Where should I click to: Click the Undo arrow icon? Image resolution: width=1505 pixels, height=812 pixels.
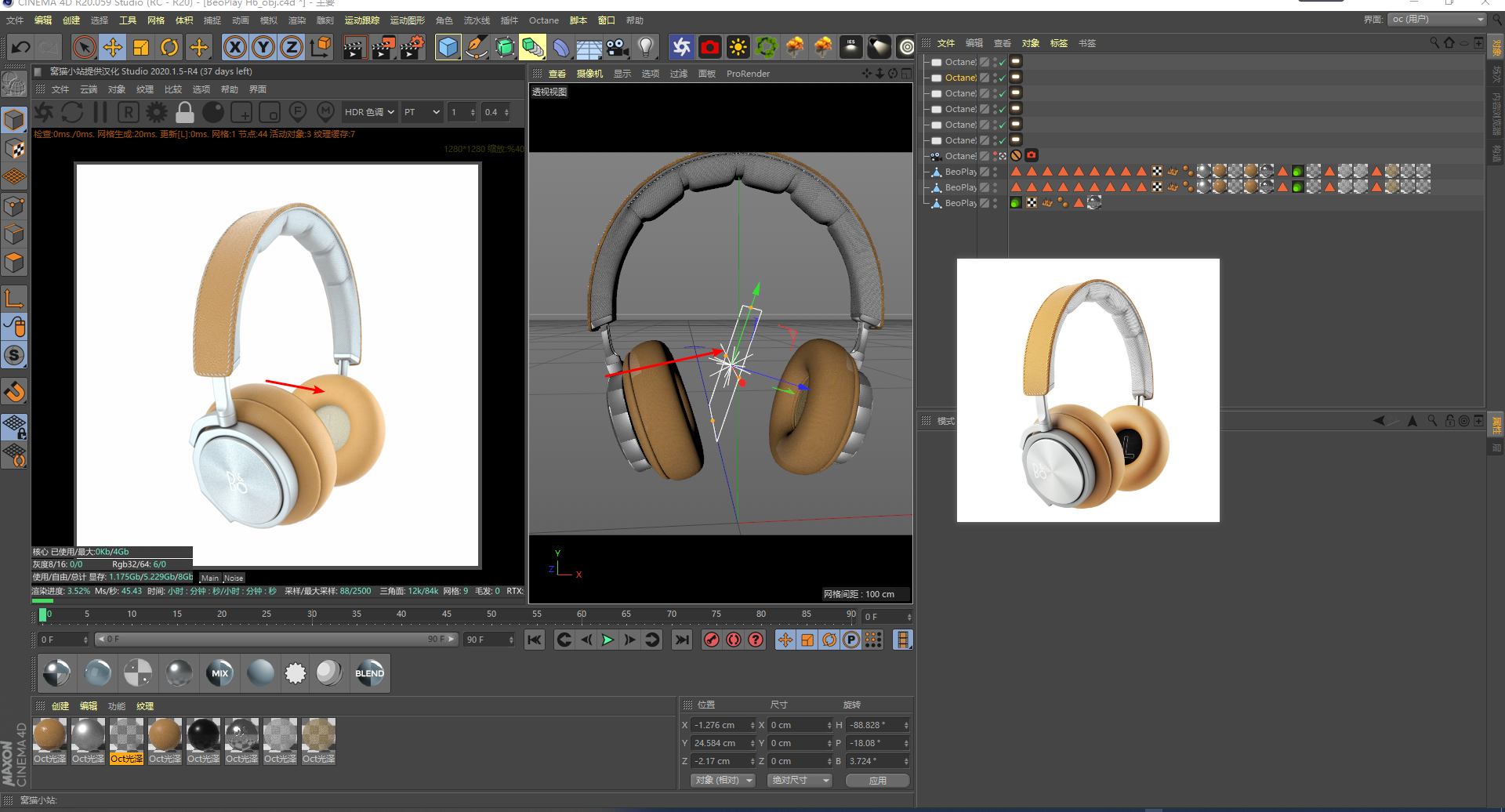(x=21, y=48)
